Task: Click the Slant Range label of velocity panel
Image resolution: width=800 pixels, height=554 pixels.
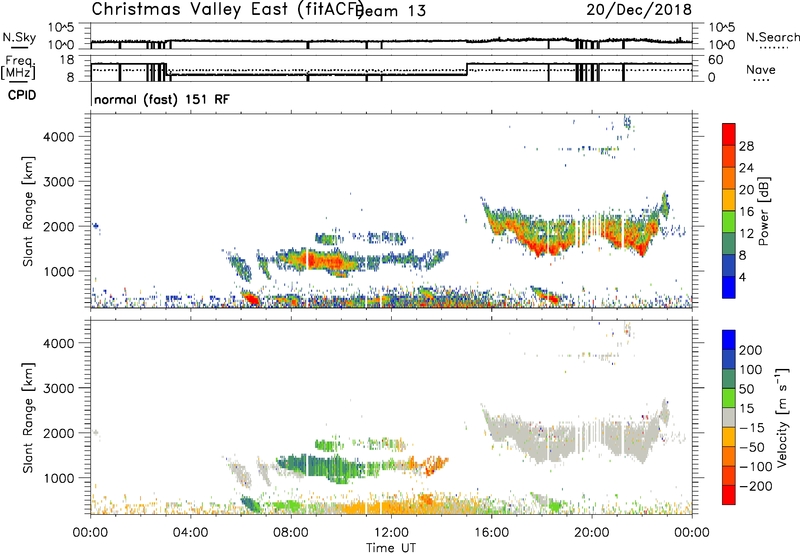Action: 28,418
